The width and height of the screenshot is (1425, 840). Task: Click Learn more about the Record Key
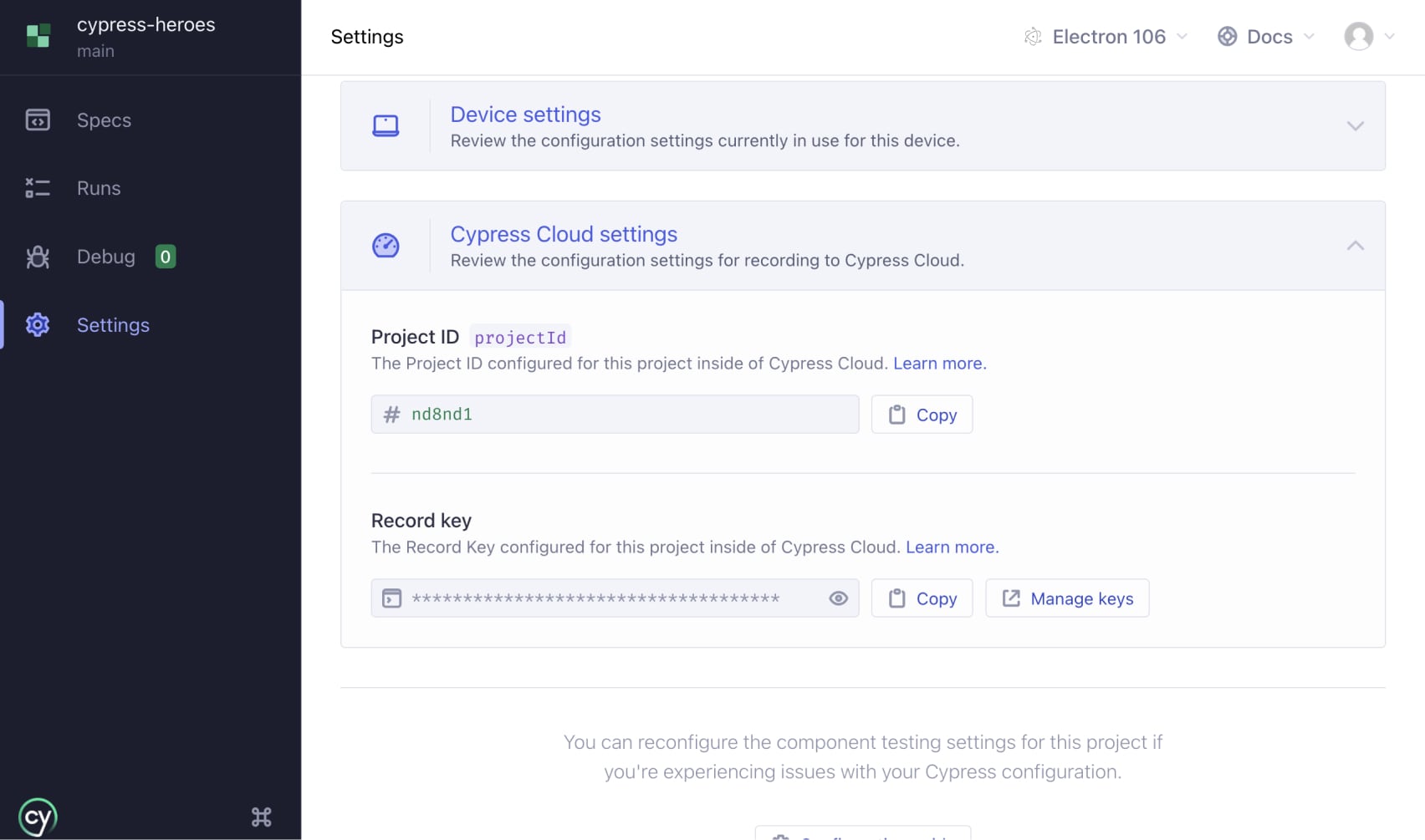click(951, 547)
